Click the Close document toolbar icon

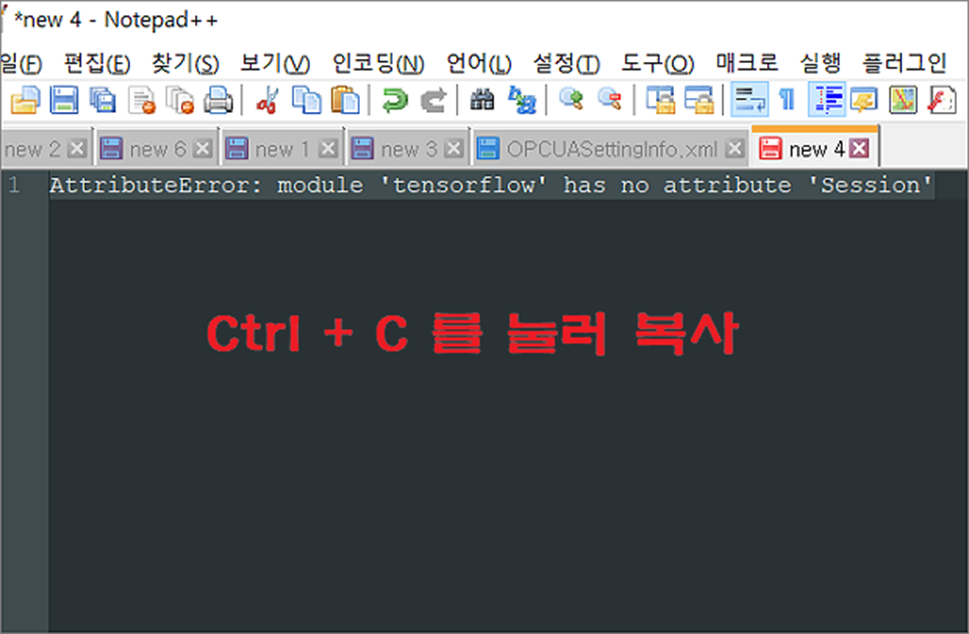pos(142,100)
